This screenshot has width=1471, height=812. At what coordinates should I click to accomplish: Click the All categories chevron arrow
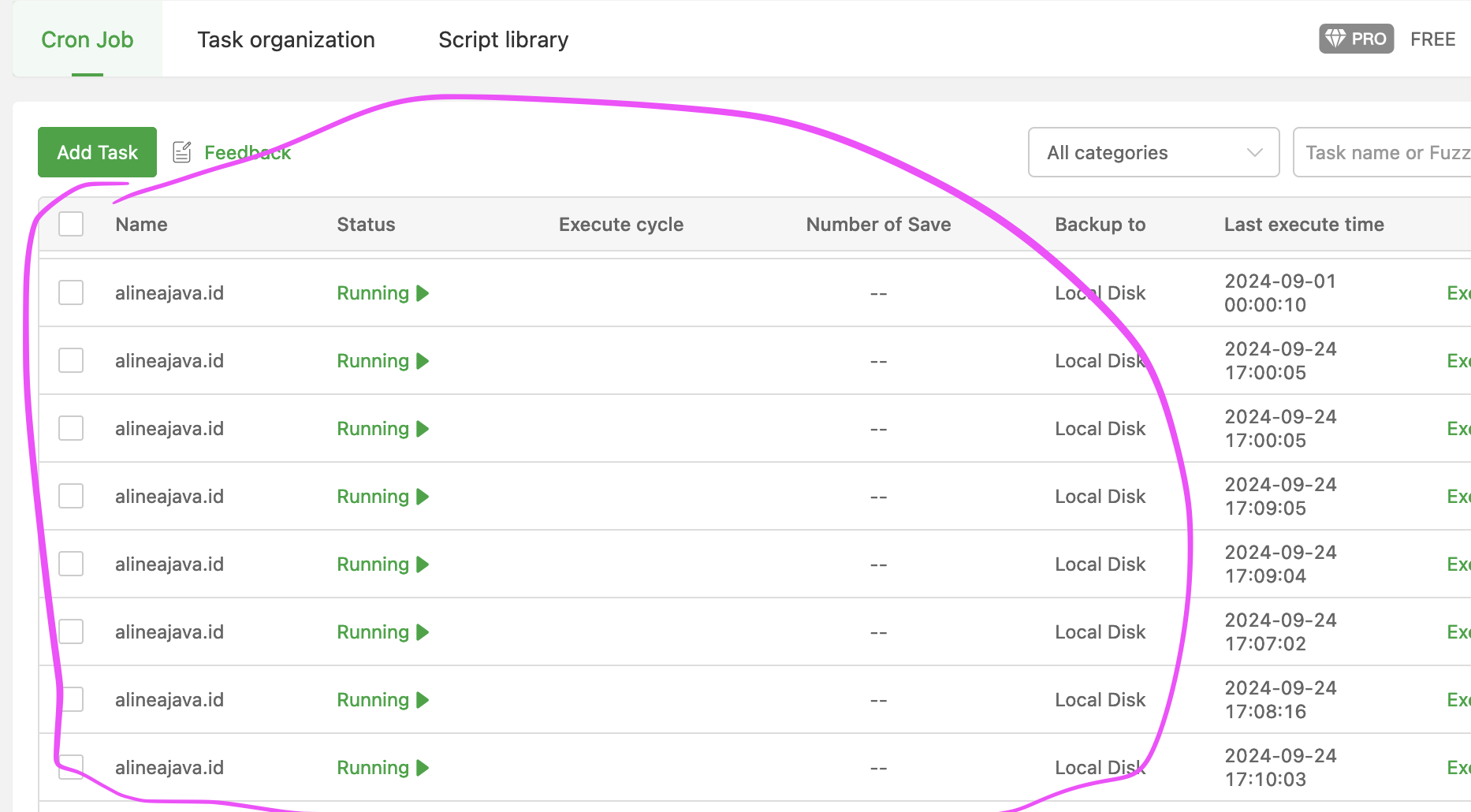(1254, 153)
